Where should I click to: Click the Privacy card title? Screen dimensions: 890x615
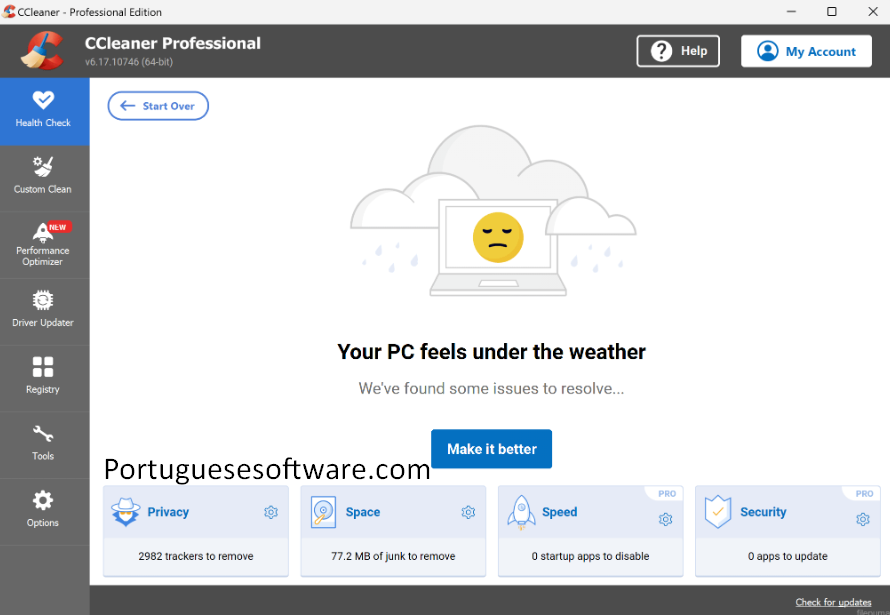point(168,512)
